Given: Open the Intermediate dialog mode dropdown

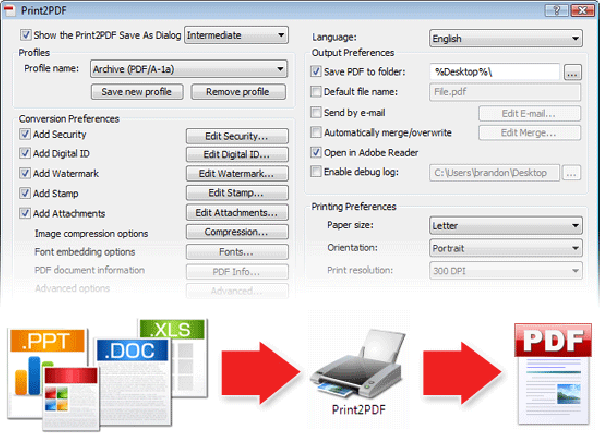Looking at the screenshot, I should tap(236, 35).
